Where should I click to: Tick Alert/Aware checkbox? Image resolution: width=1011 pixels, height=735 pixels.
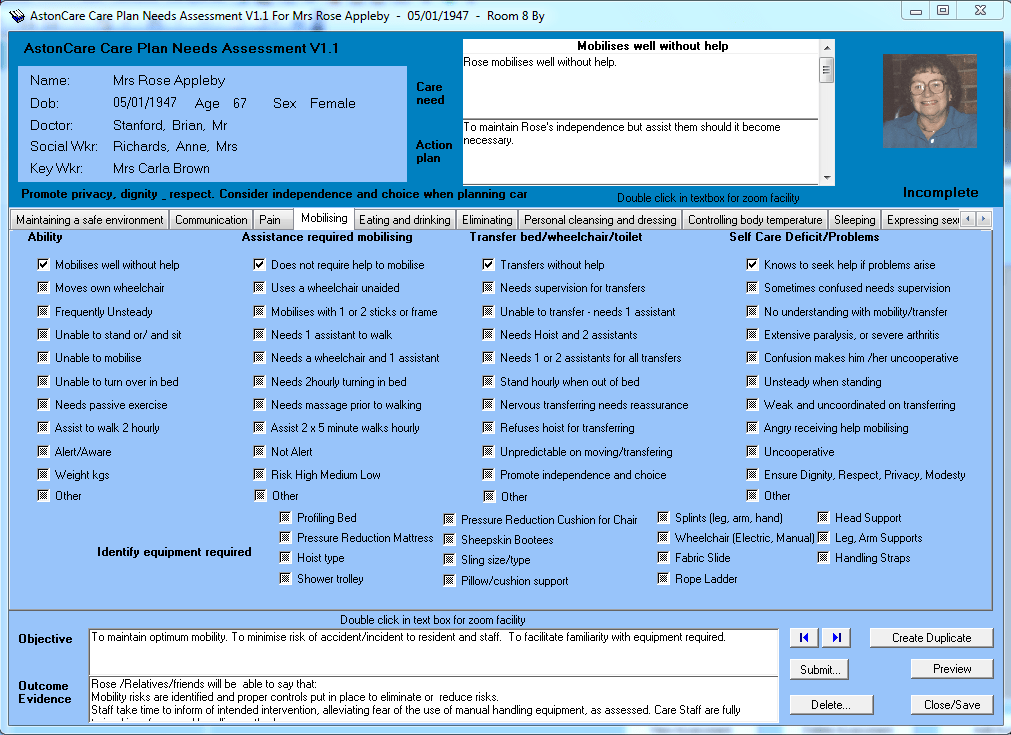(43, 451)
